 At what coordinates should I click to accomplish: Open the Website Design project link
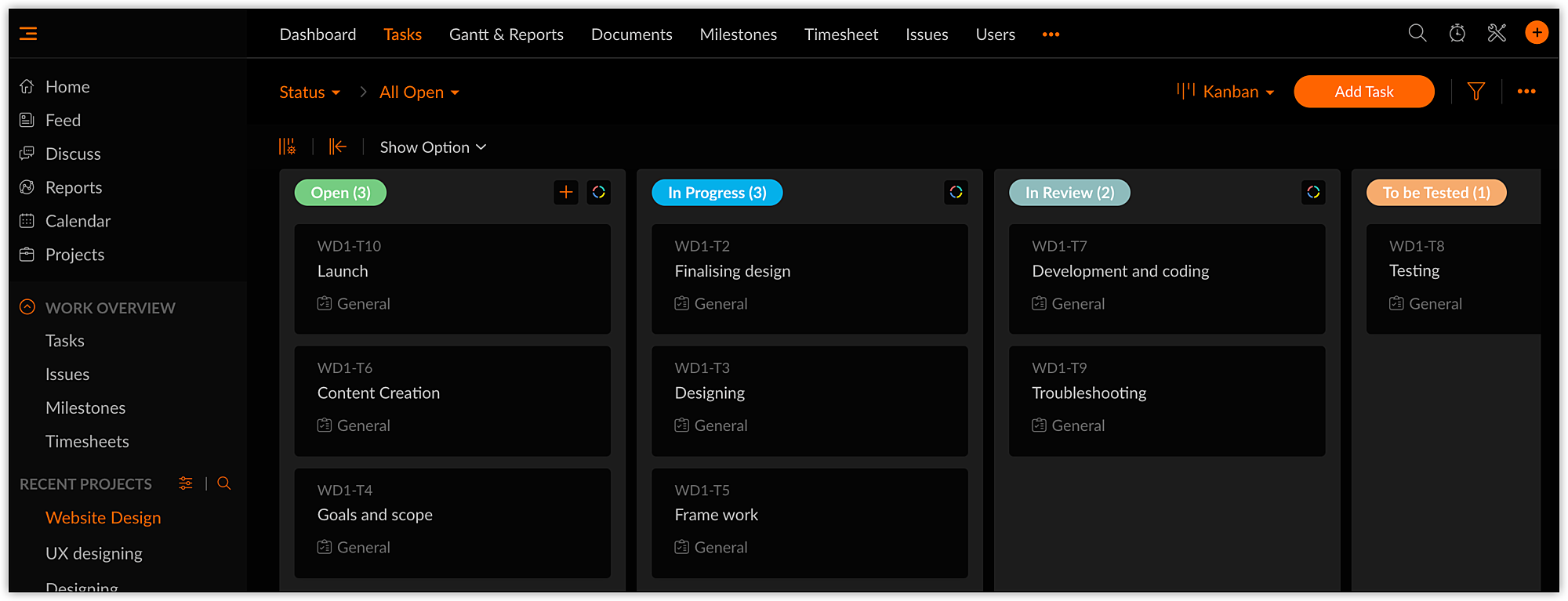pyautogui.click(x=103, y=518)
